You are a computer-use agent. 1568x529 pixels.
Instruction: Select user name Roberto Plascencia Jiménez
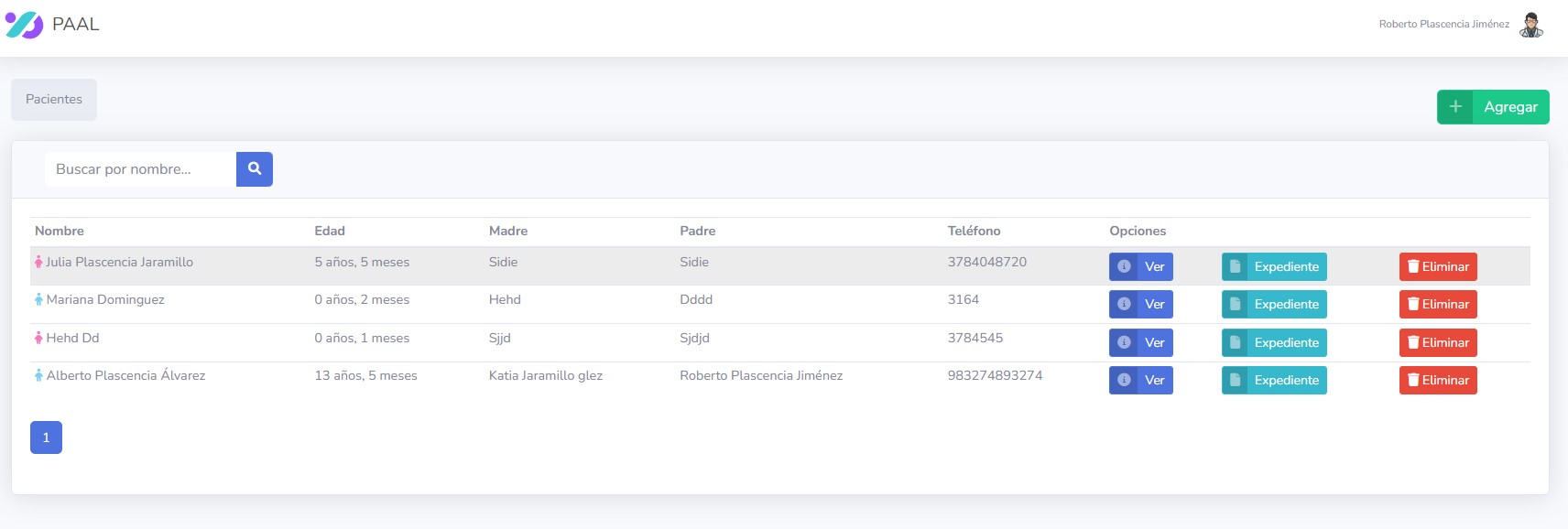1443,25
